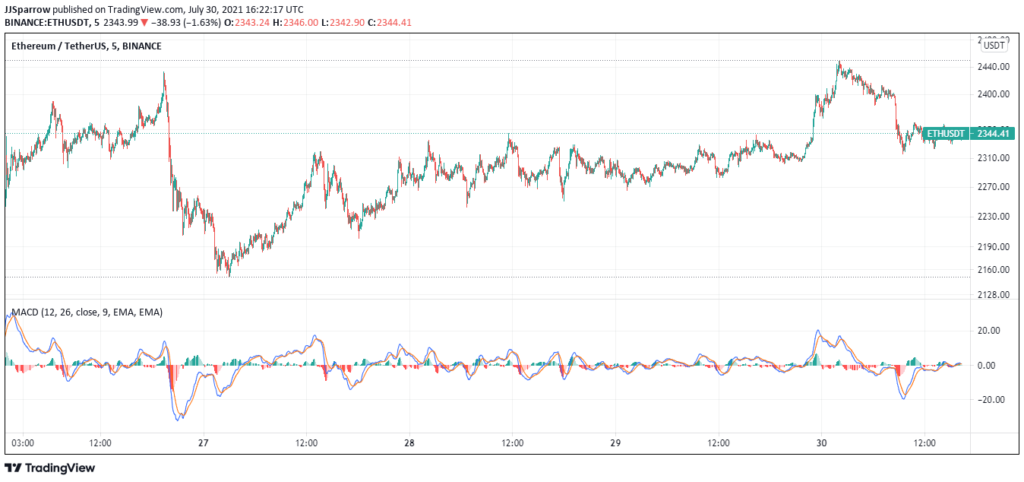The image size is (1024, 482).
Task: Click the 2160.00 price axis label
Action: [993, 270]
